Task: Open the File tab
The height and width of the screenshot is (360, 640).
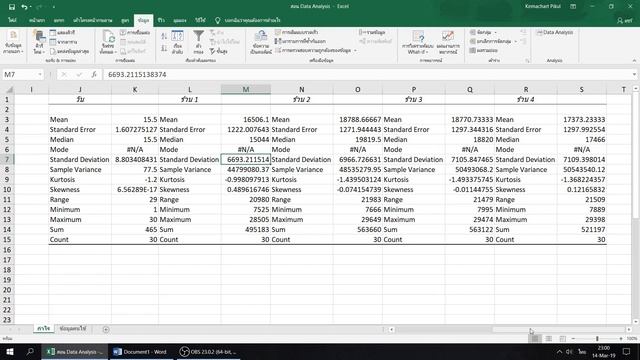Action: click(12, 20)
